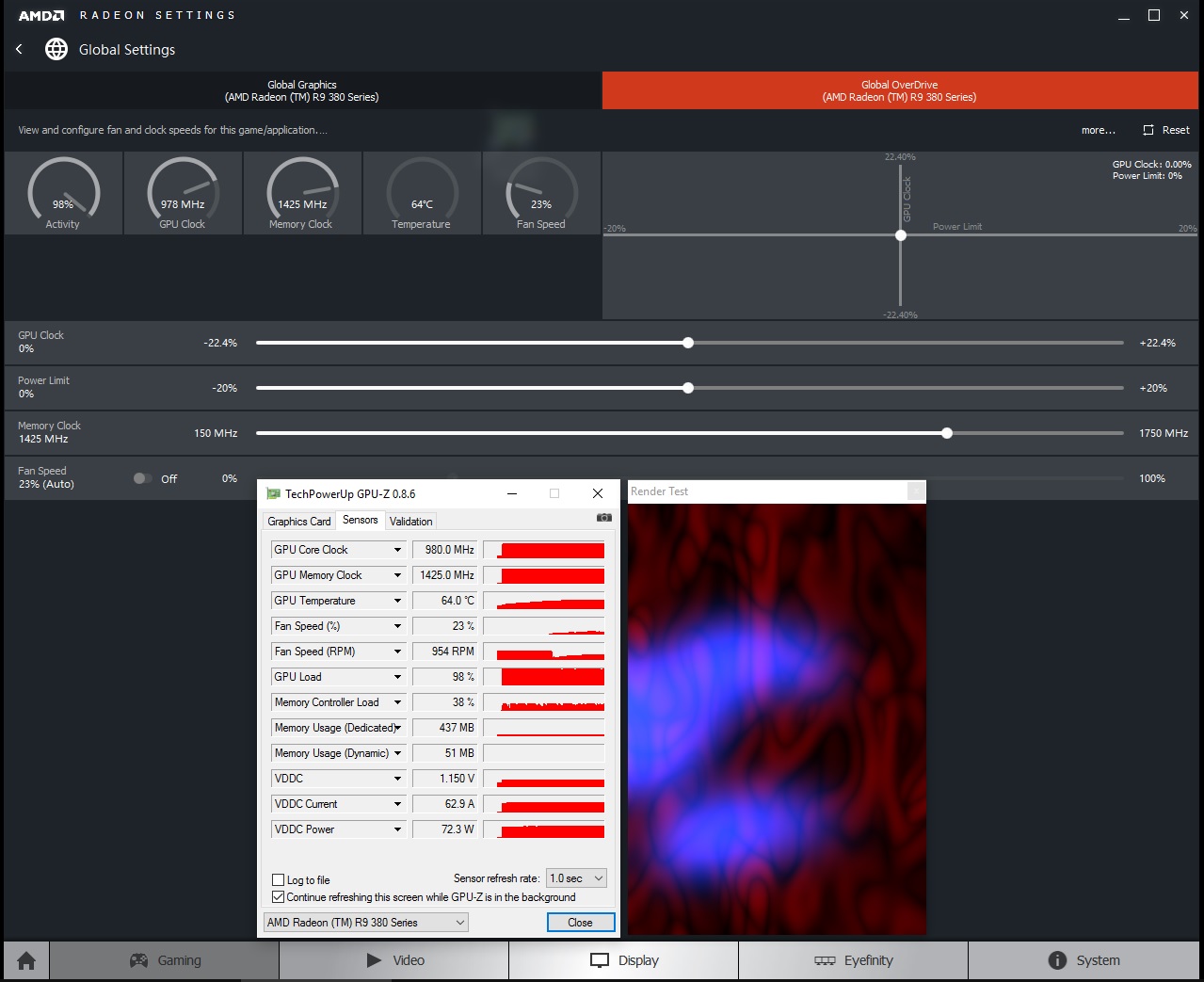Click the 980.0 MHz core clock value

tap(444, 550)
